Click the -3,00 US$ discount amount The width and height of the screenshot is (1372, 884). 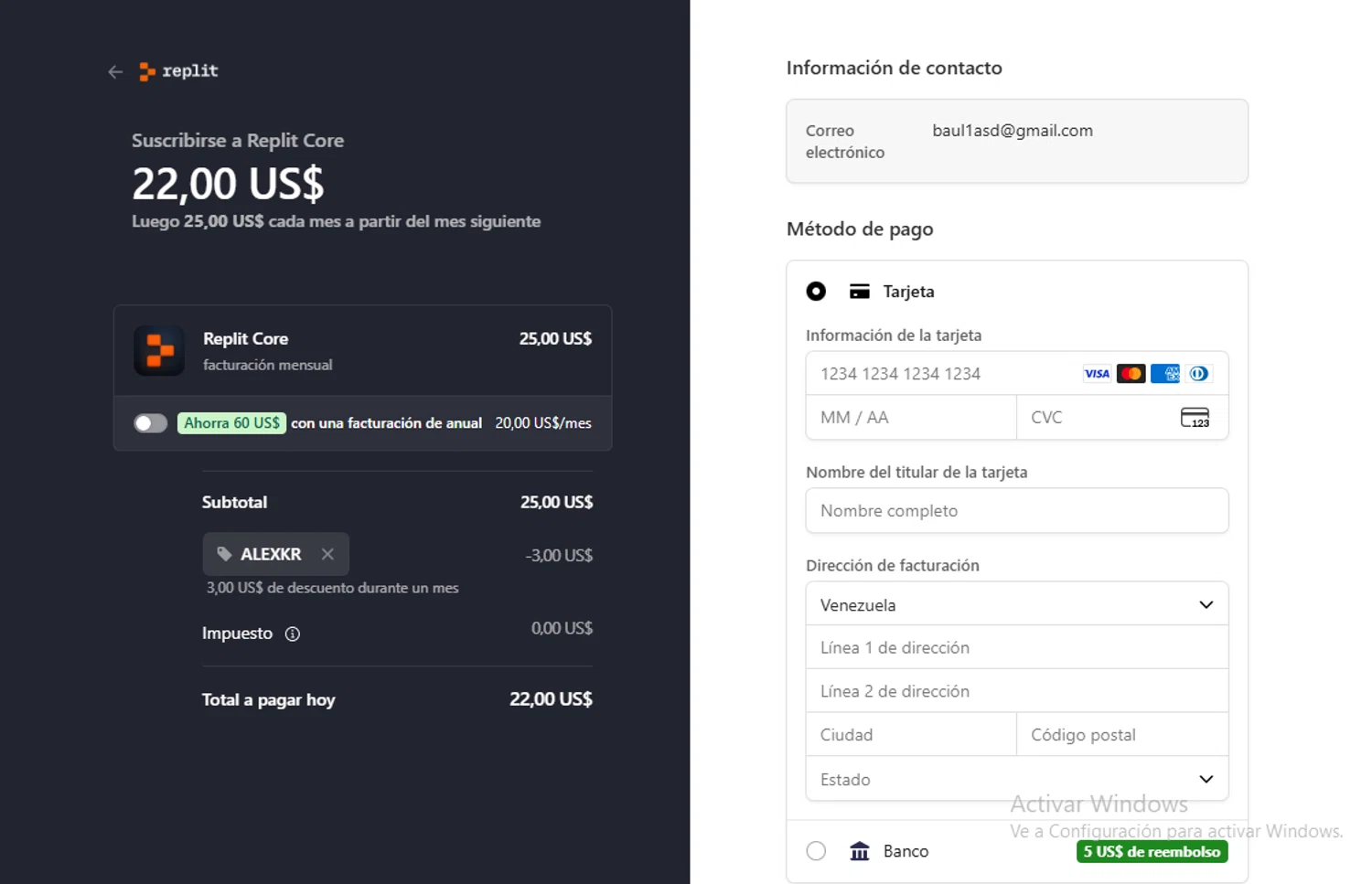coord(559,555)
